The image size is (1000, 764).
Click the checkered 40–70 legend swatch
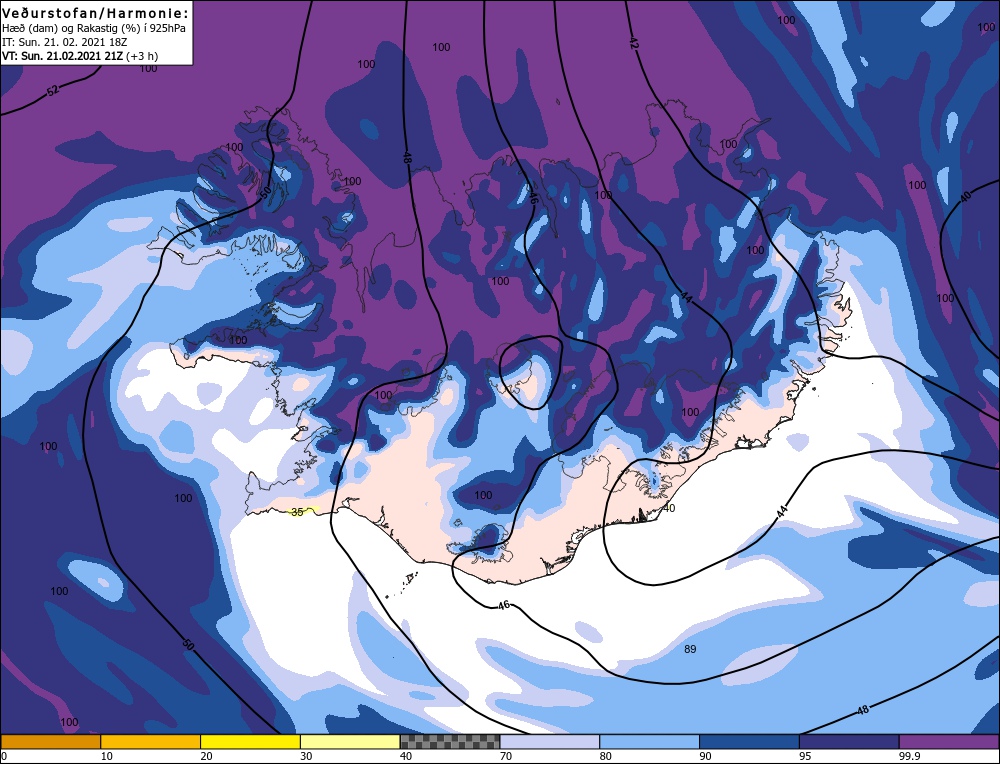[450, 741]
